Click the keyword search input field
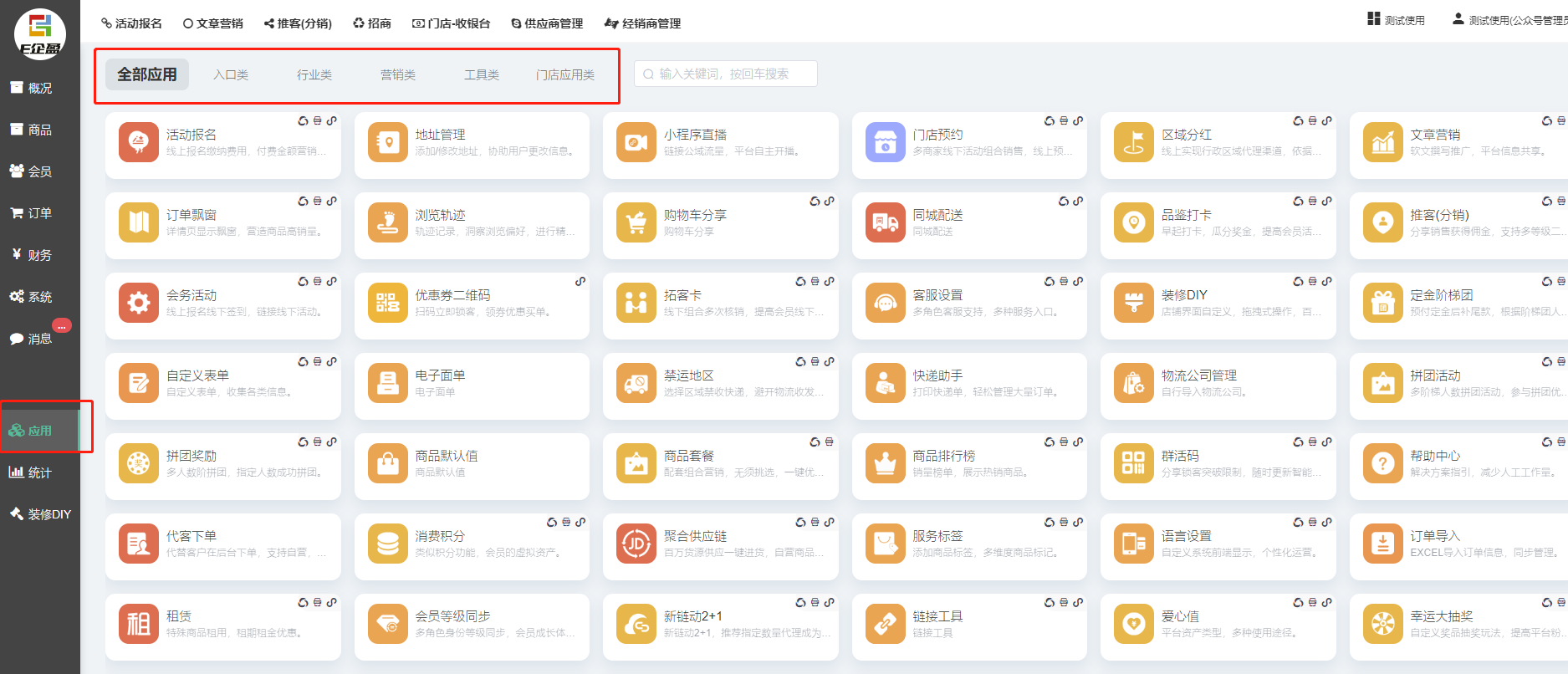1568x674 pixels. 726,74
